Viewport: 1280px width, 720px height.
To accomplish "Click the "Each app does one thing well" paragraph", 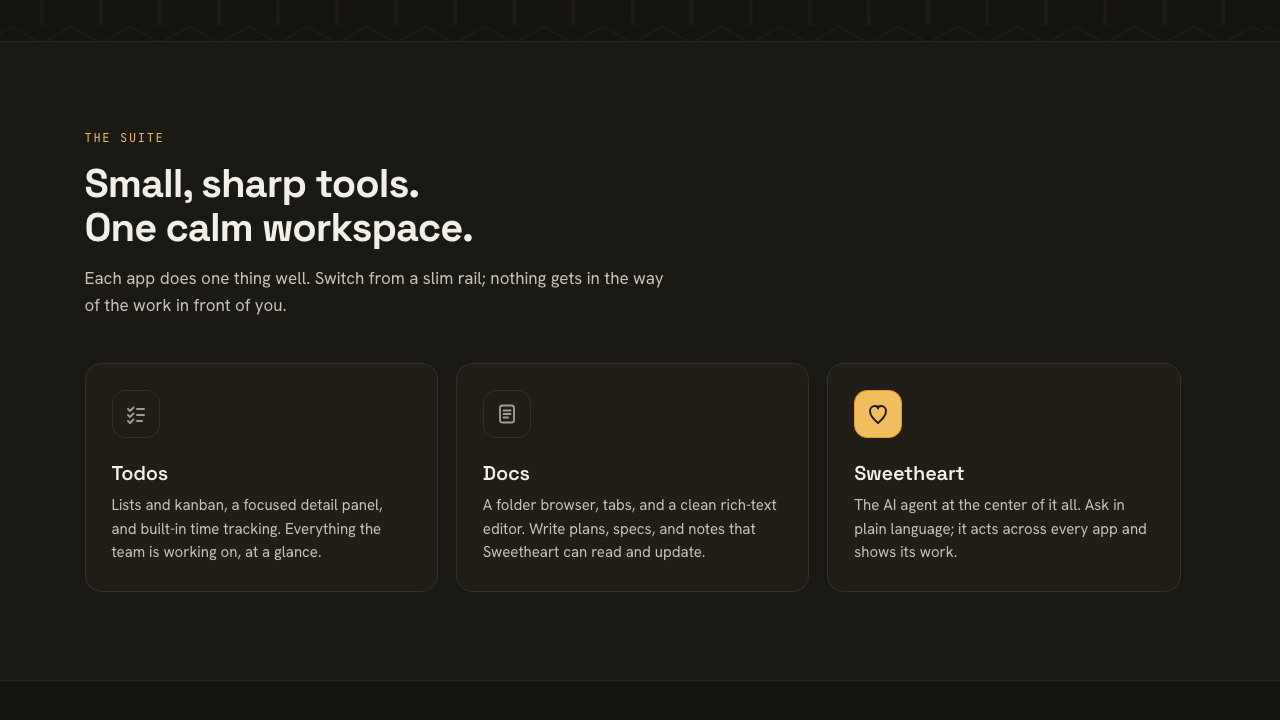I will (374, 292).
